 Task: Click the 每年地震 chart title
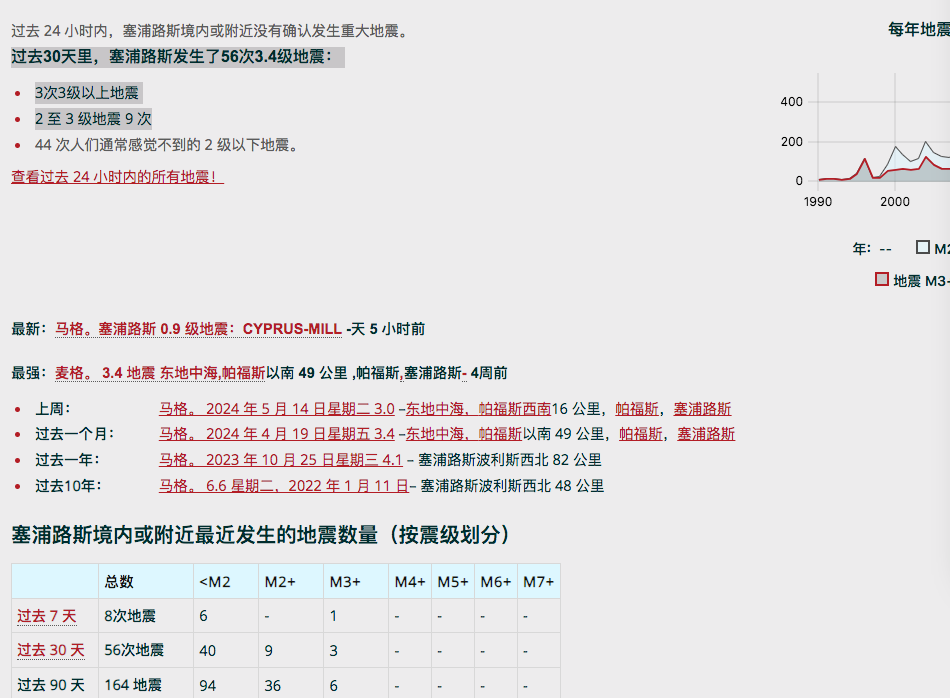click(x=918, y=29)
